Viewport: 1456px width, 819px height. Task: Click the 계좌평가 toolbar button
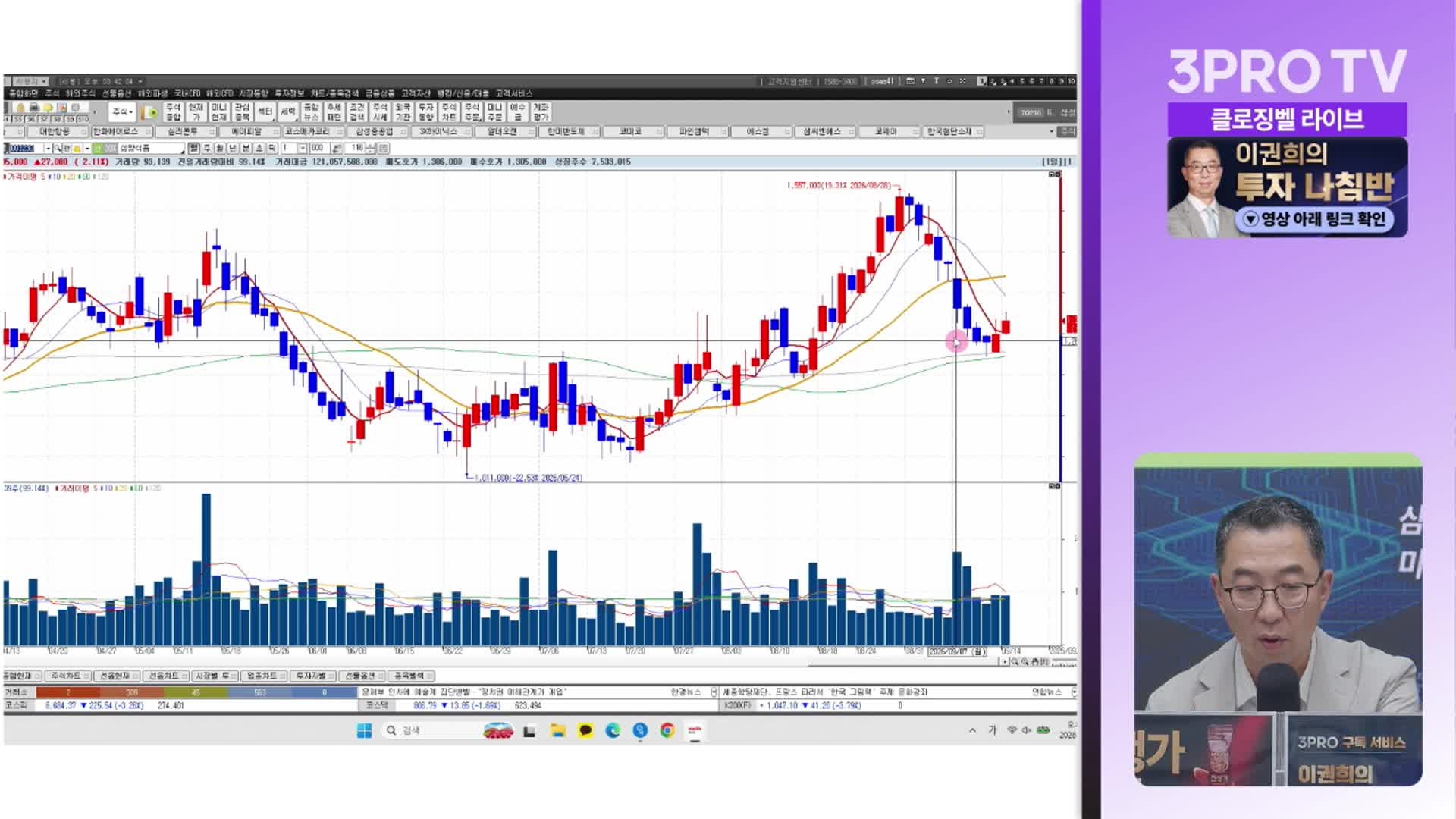point(541,112)
